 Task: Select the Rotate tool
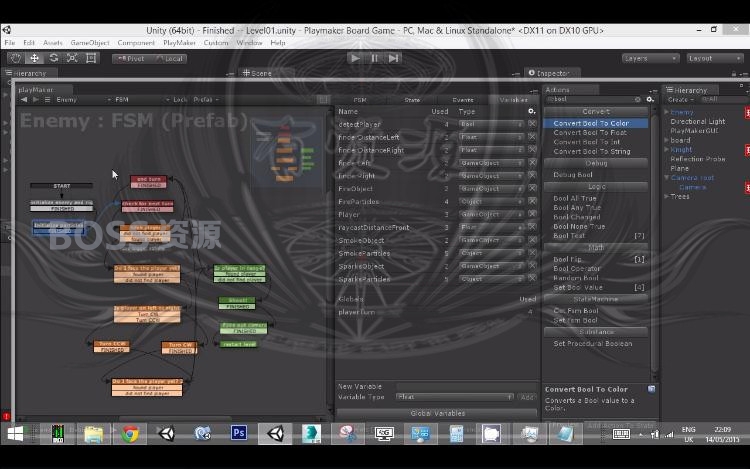point(54,58)
